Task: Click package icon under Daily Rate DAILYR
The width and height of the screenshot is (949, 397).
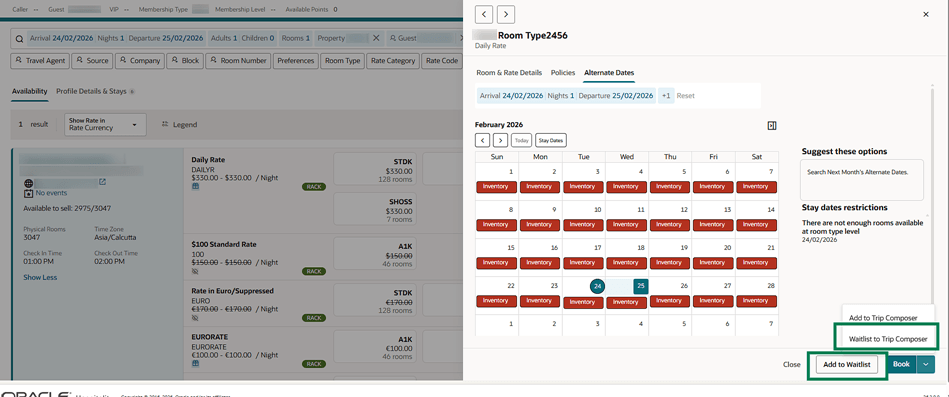Action: 195,187
